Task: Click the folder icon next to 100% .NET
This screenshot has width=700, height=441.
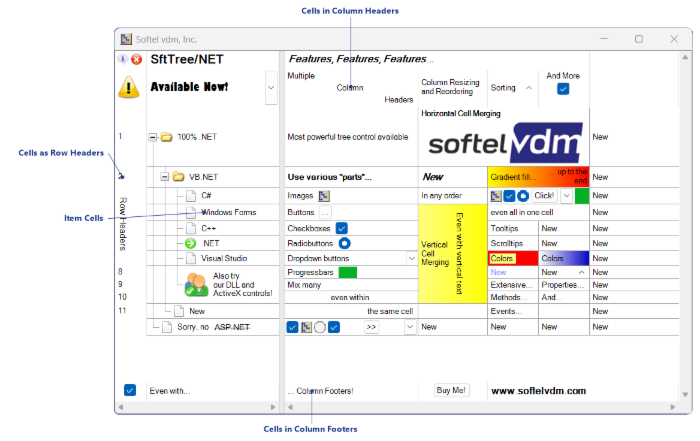Action: click(x=167, y=137)
